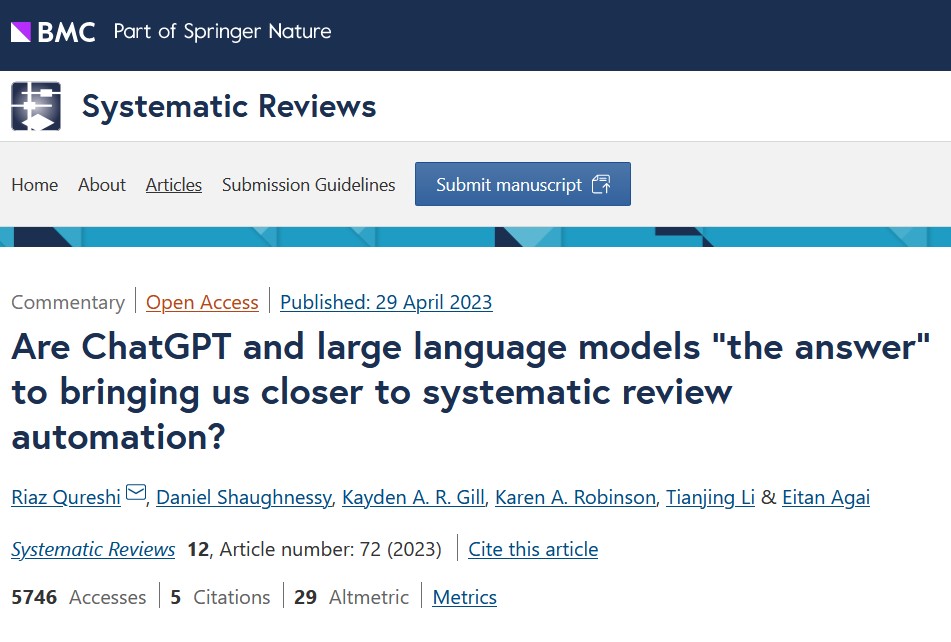This screenshot has width=951, height=642.
Task: Open Submission Guidelines menu item
Action: click(x=308, y=184)
